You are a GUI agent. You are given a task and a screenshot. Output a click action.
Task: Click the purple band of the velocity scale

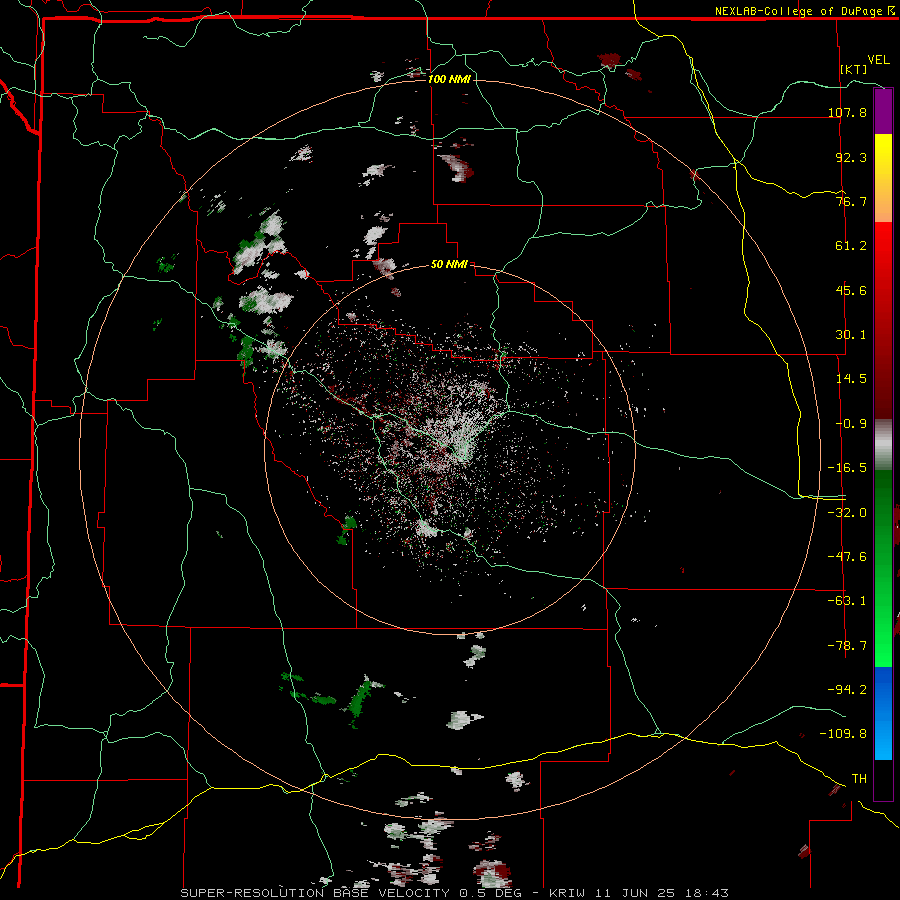[x=883, y=111]
